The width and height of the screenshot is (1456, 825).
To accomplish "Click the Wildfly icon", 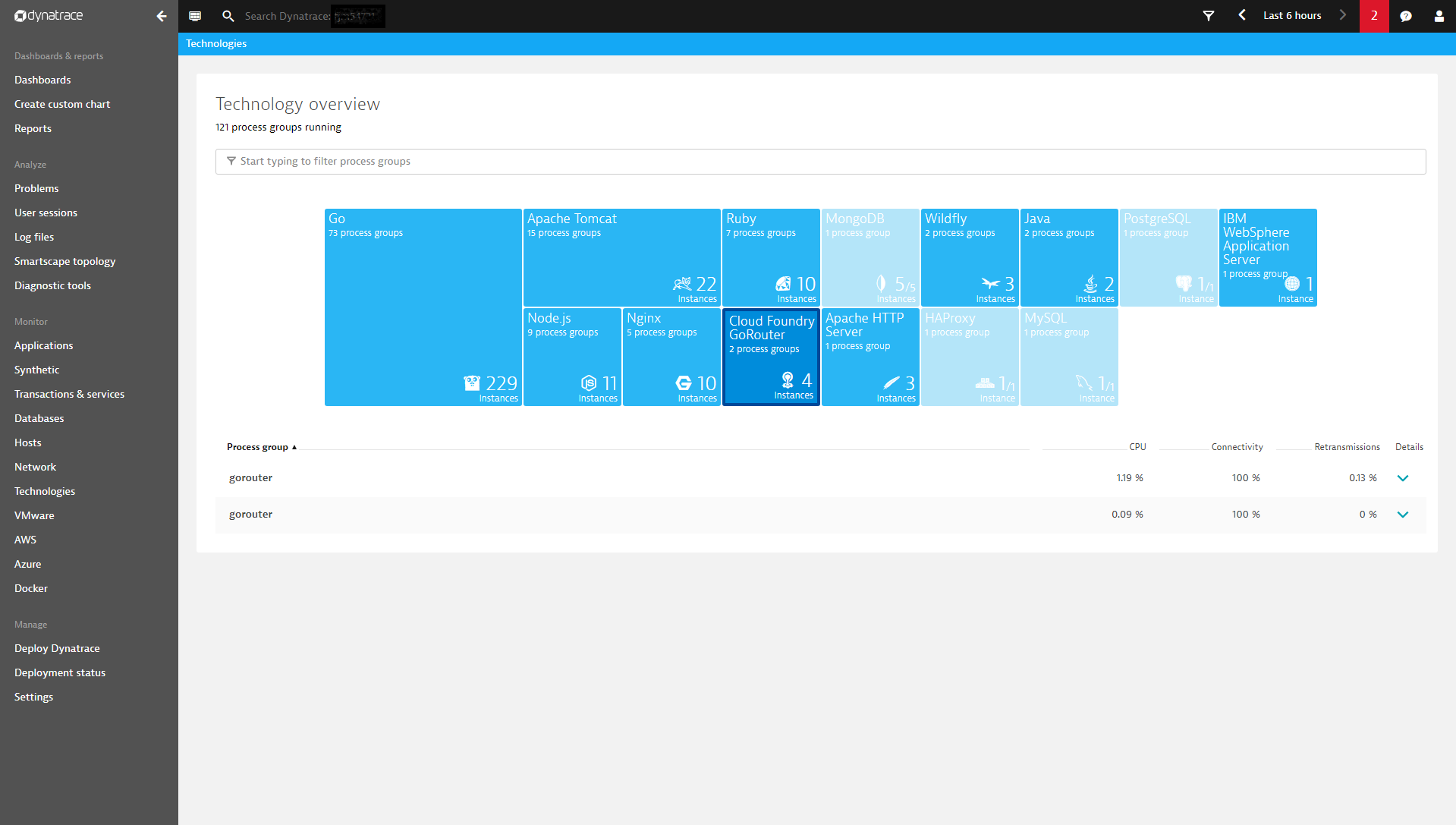I will click(991, 284).
